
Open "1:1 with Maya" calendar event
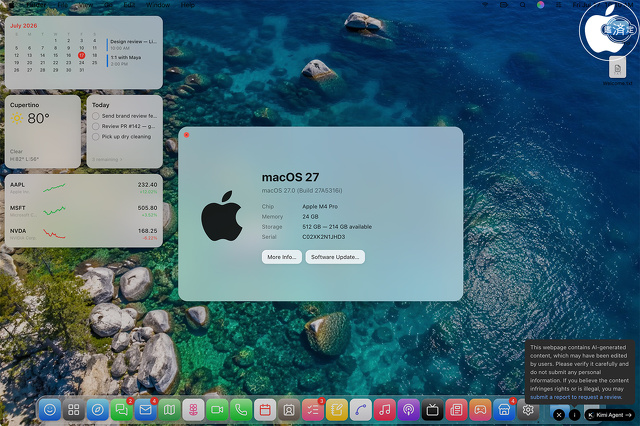(x=133, y=60)
